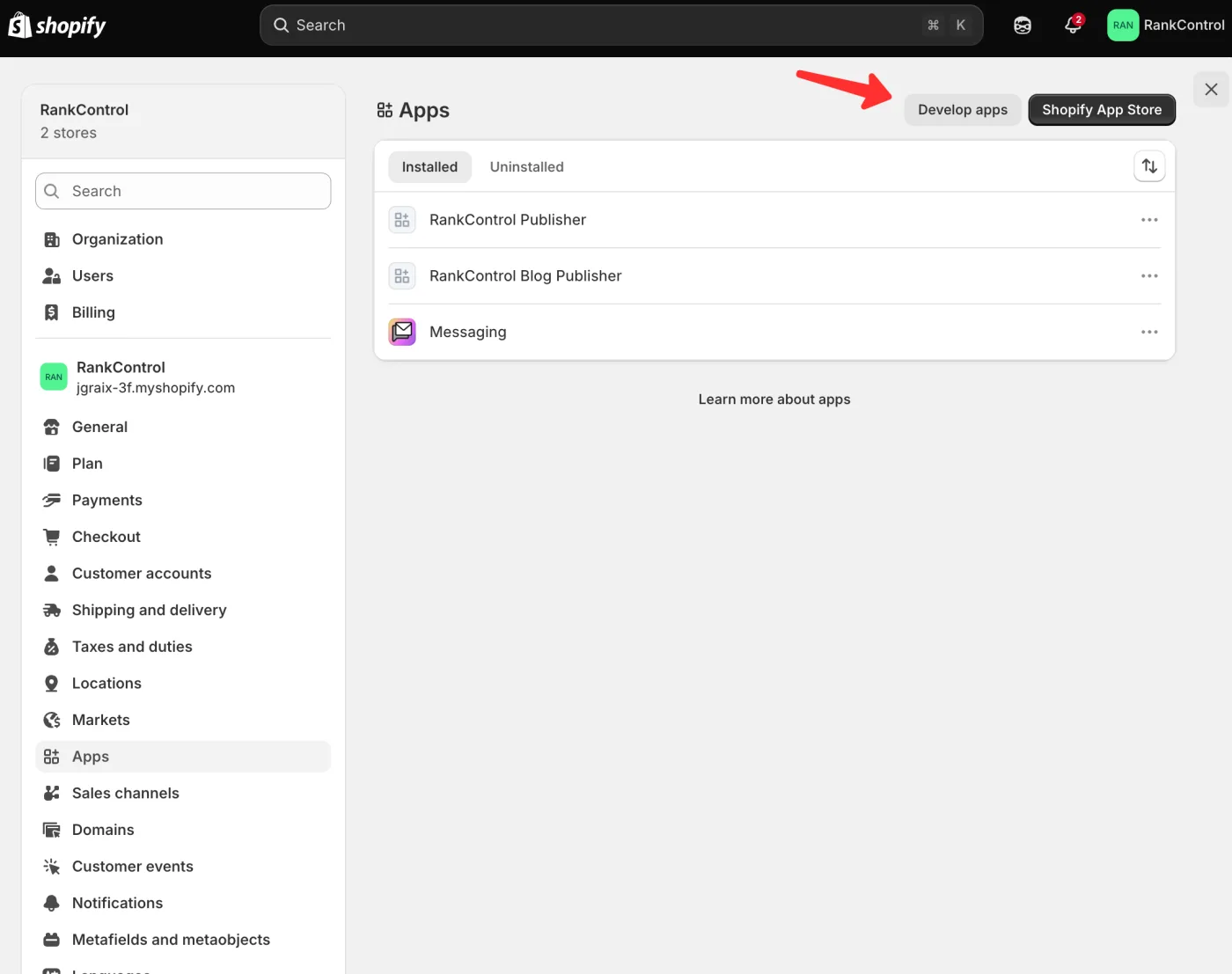Viewport: 1232px width, 974px height.
Task: Click the green RAN account avatar
Action: 1123,26
